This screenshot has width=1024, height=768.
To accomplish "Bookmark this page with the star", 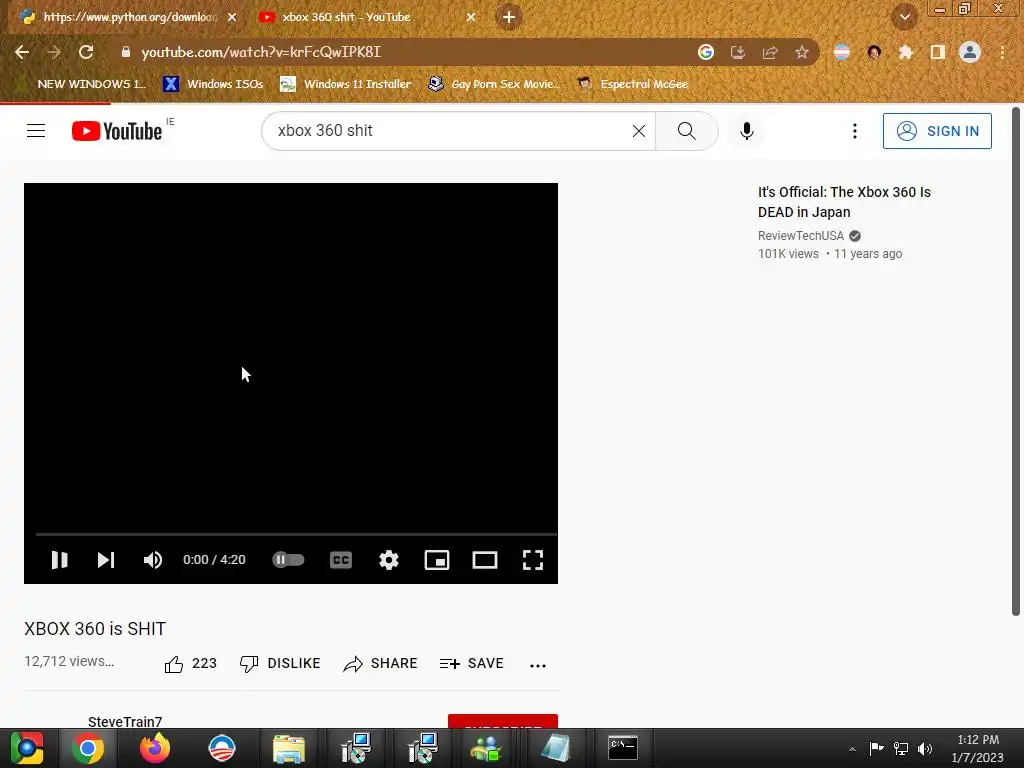I will (802, 52).
